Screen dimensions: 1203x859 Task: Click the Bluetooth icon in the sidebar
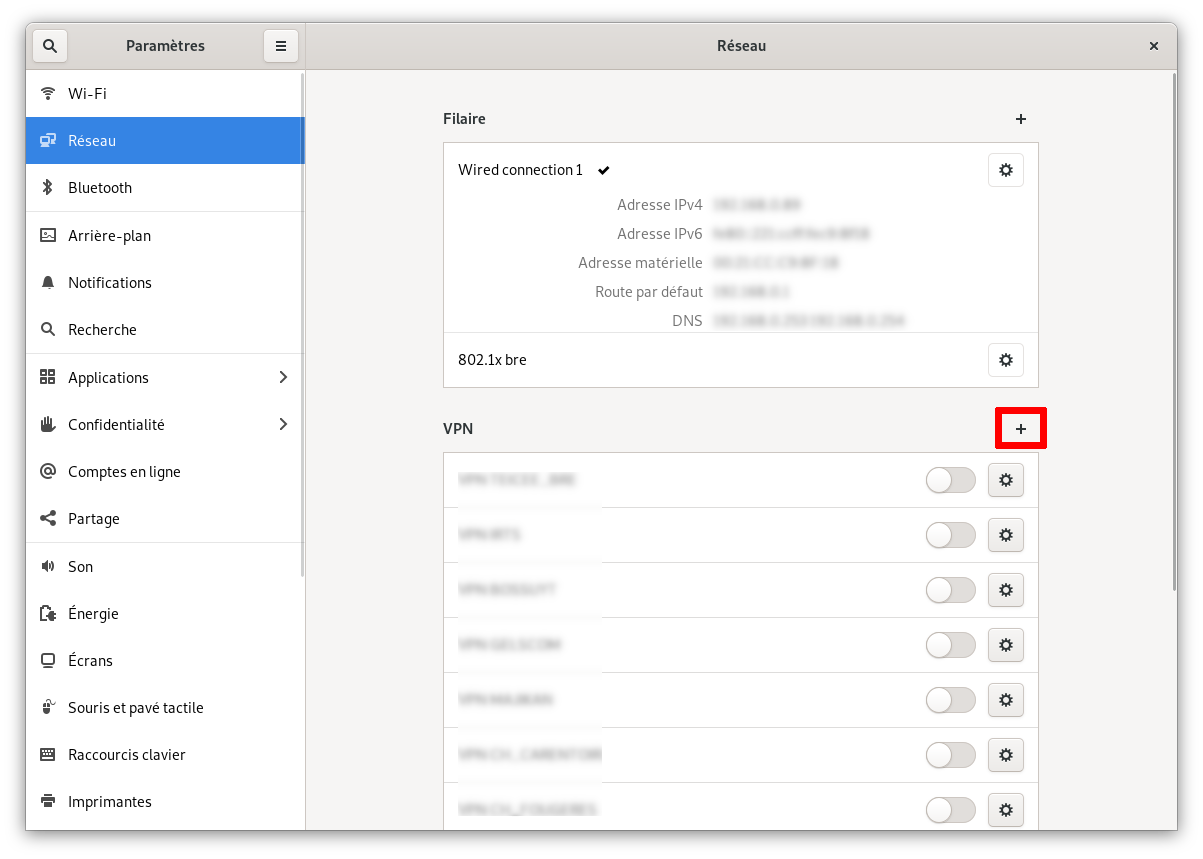click(47, 188)
